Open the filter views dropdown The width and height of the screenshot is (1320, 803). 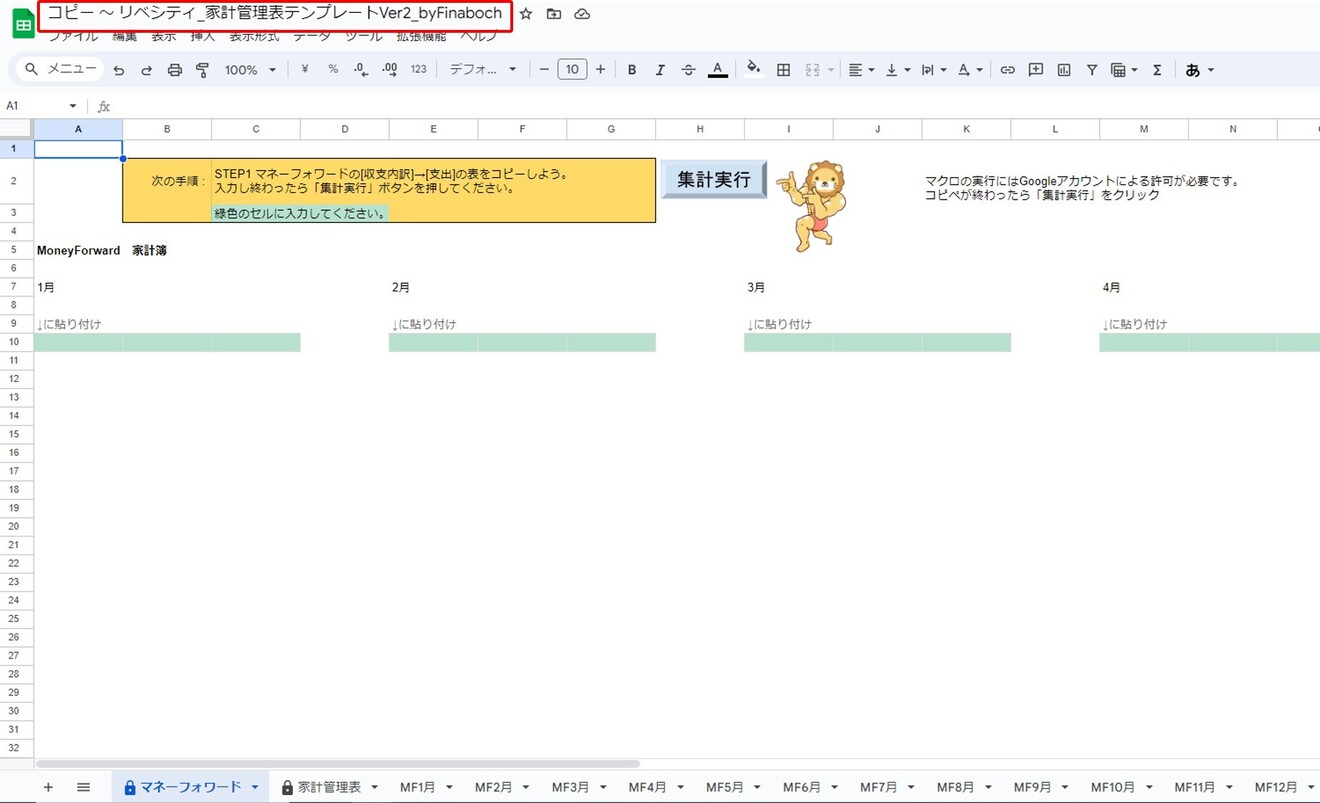(x=1124, y=70)
